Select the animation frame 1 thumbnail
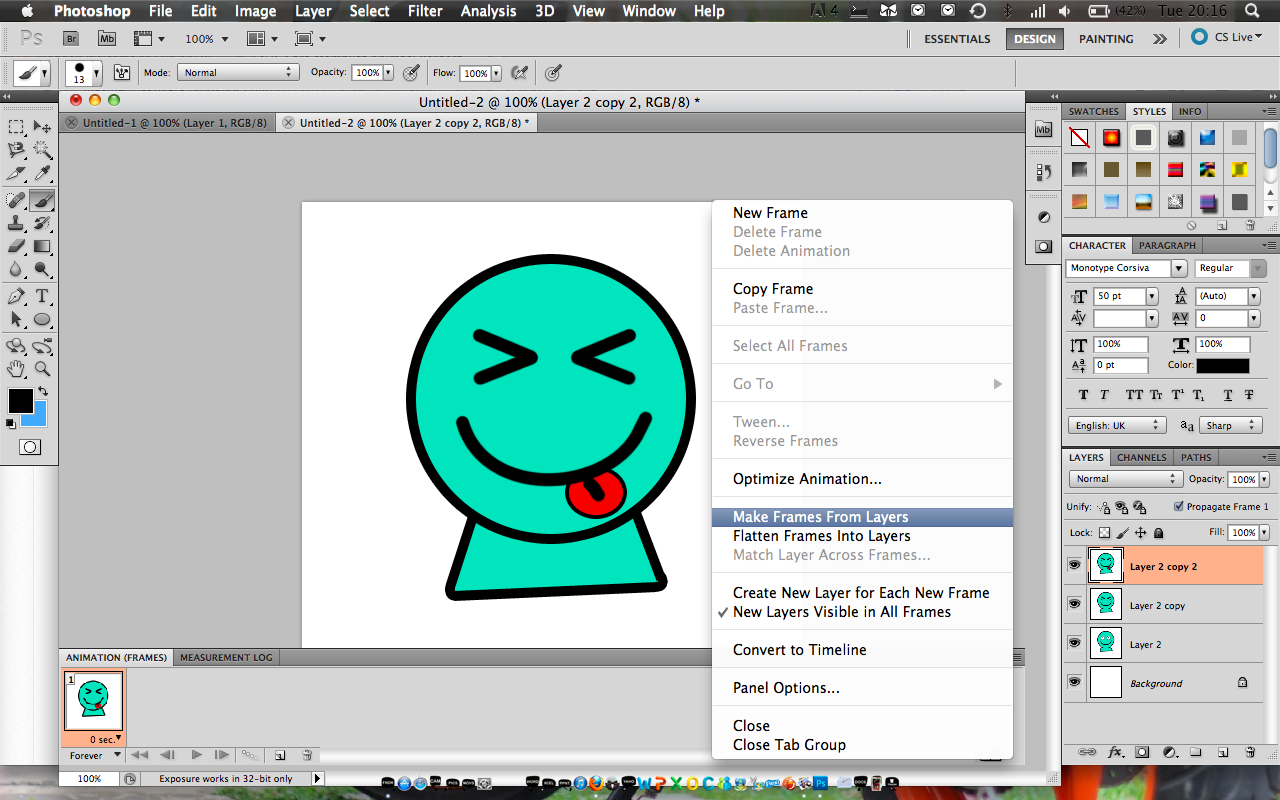Viewport: 1280px width, 800px height. 93,702
